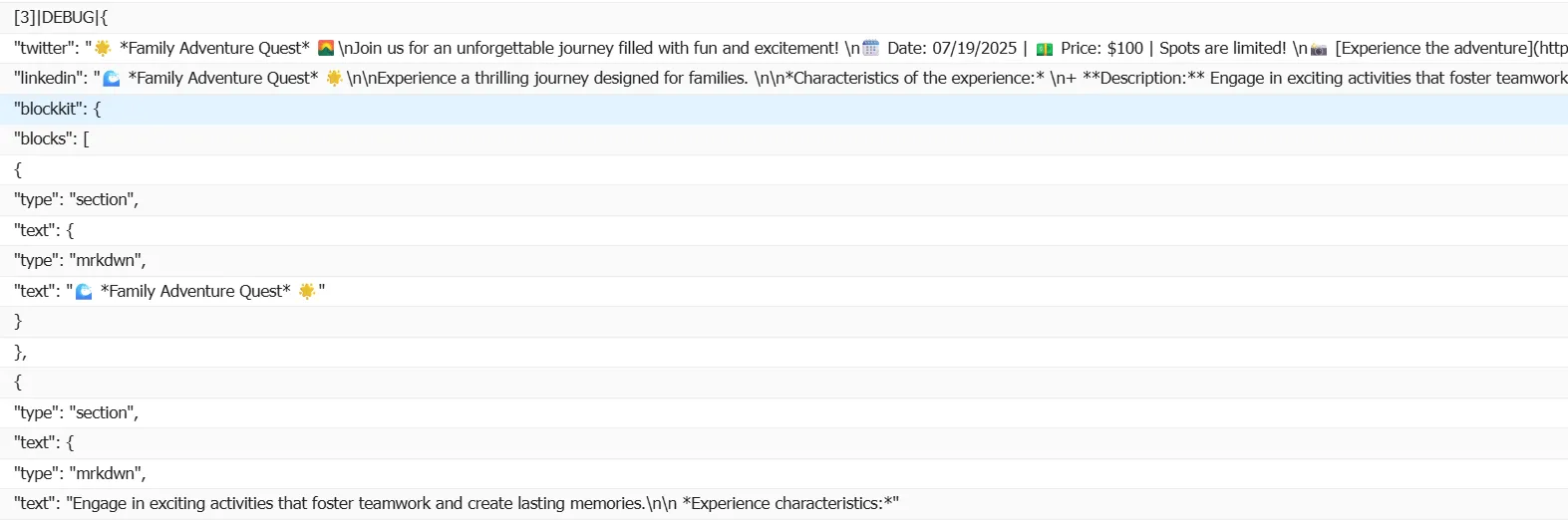The width and height of the screenshot is (1568, 520).
Task: Click the wave emoji in the mrkdwn title text
Action: point(84,292)
